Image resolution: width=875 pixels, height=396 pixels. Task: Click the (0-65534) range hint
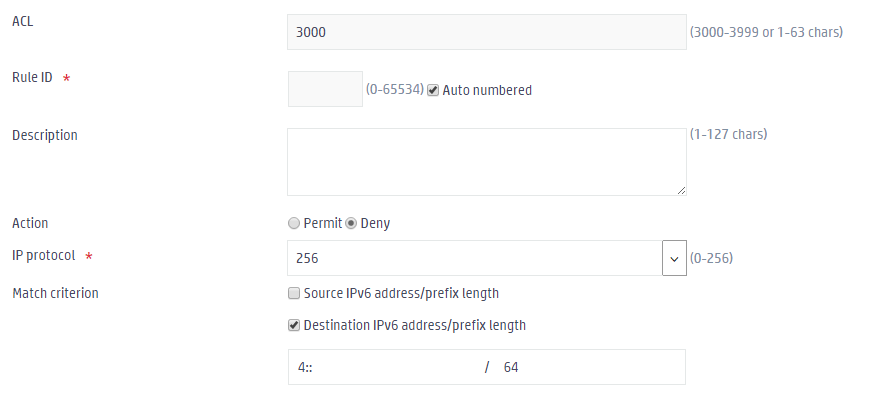[395, 89]
